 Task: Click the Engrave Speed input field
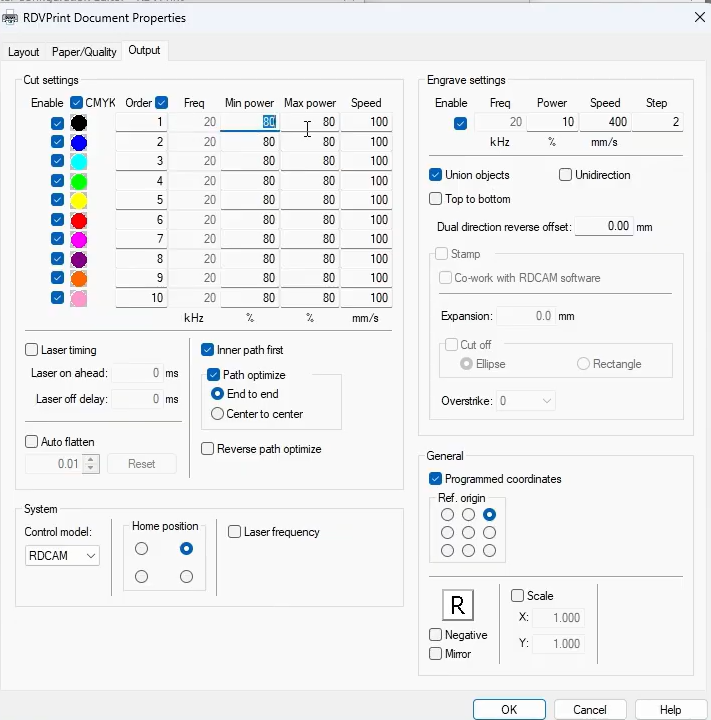pyautogui.click(x=604, y=122)
